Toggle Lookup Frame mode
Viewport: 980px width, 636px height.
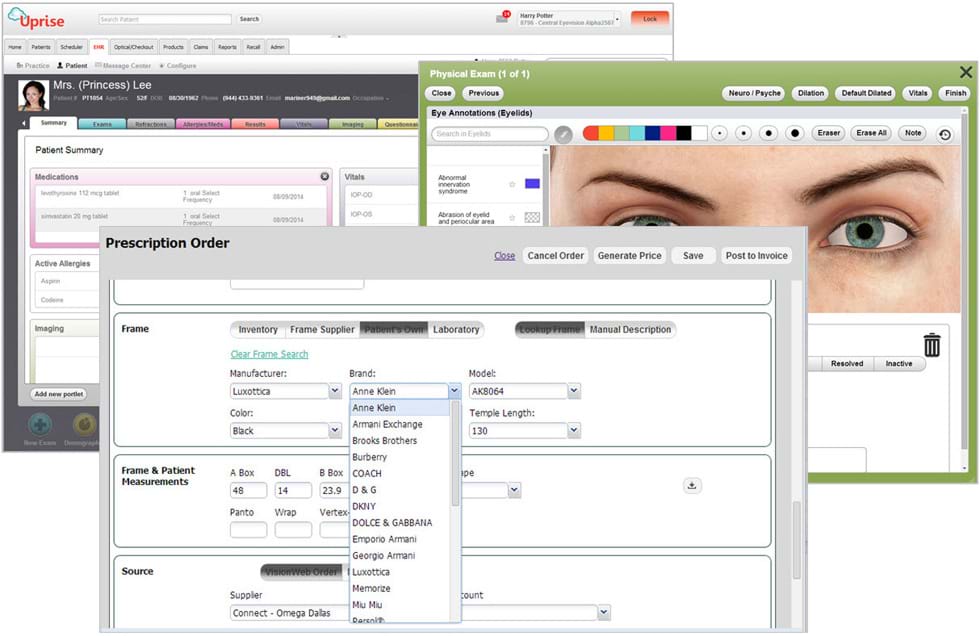coord(550,329)
